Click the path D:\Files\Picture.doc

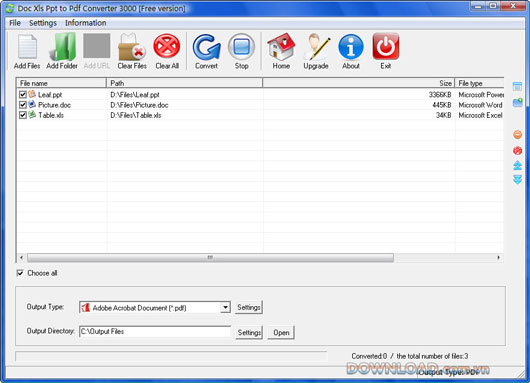click(139, 105)
